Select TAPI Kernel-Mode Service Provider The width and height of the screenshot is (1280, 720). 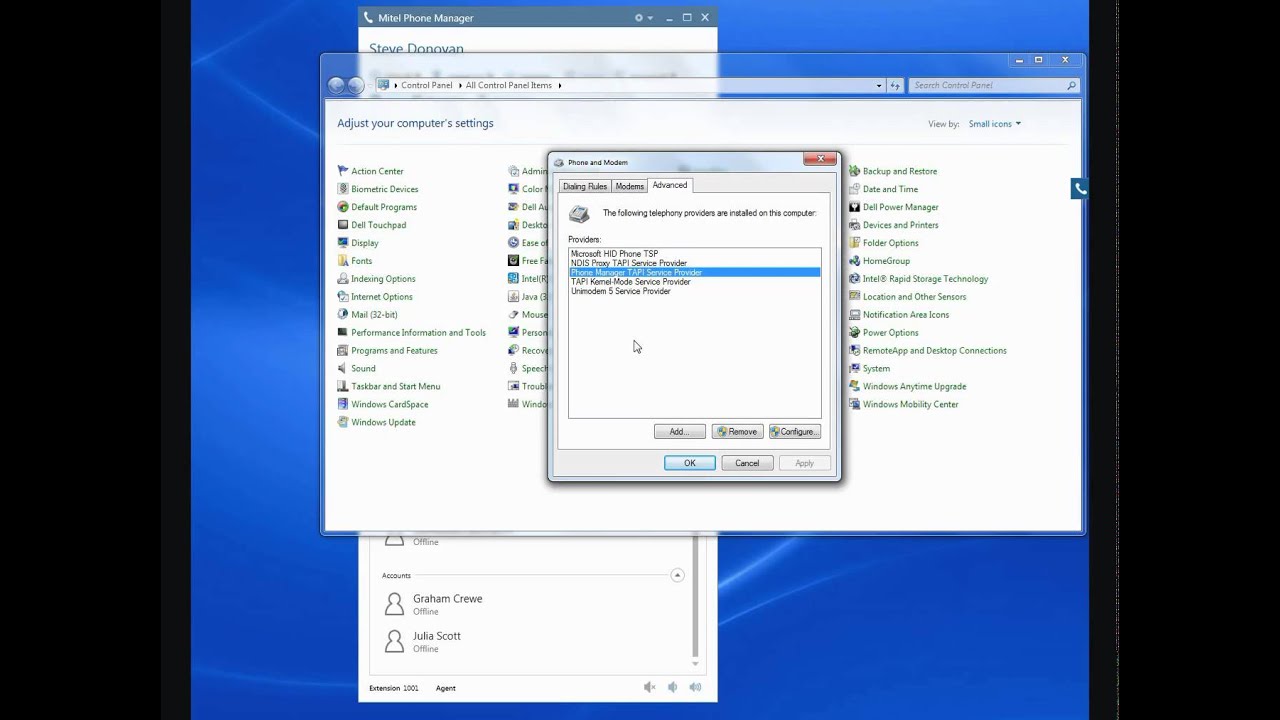(x=695, y=282)
